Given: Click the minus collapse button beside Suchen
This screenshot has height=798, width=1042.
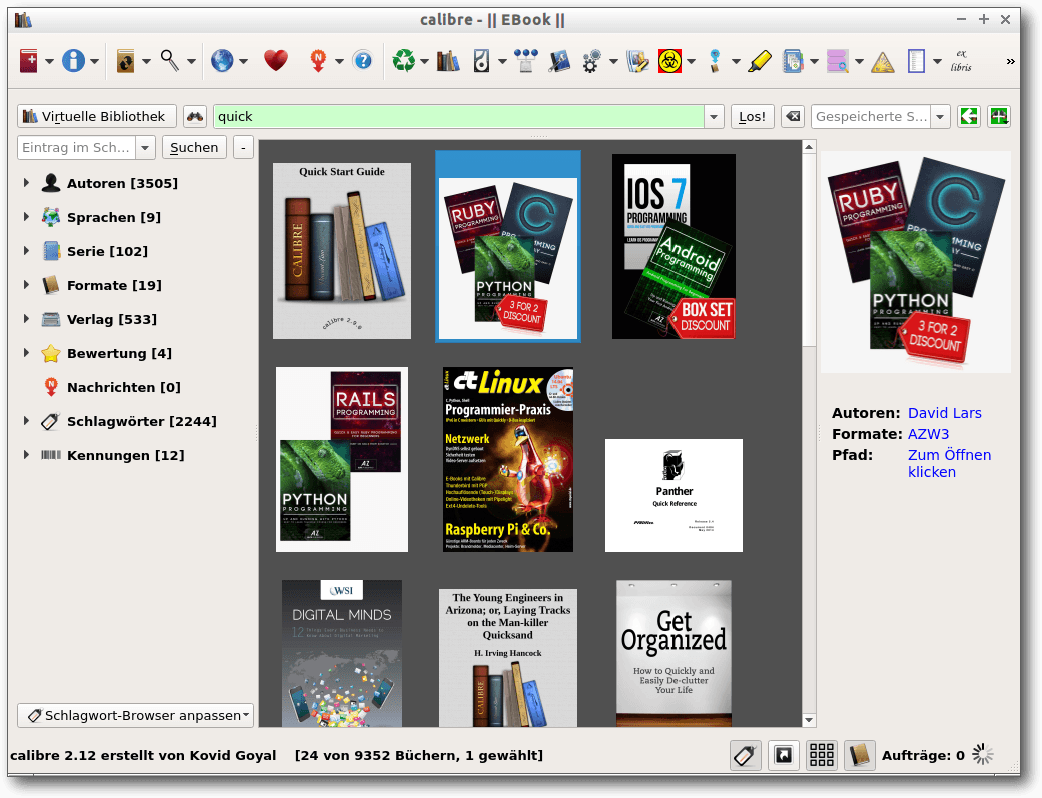Looking at the screenshot, I should pos(243,148).
